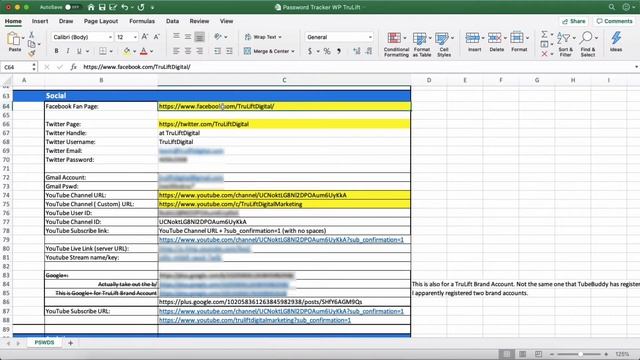The image size is (640, 360).
Task: Click the Share button
Action: click(x=573, y=21)
